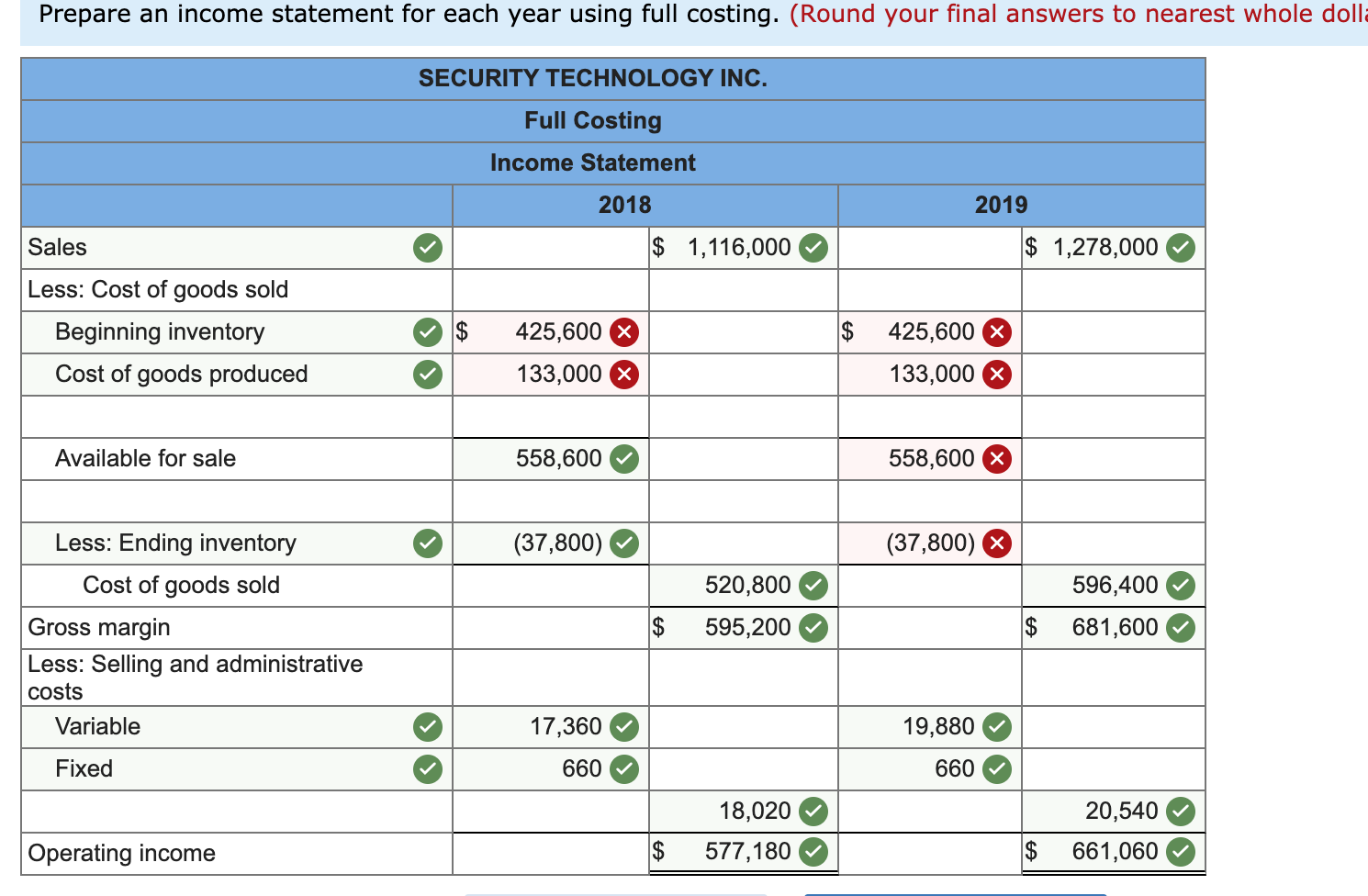The image size is (1368, 896).
Task: Select the 2019 cost of goods produced value 133,000
Action: tap(931, 374)
